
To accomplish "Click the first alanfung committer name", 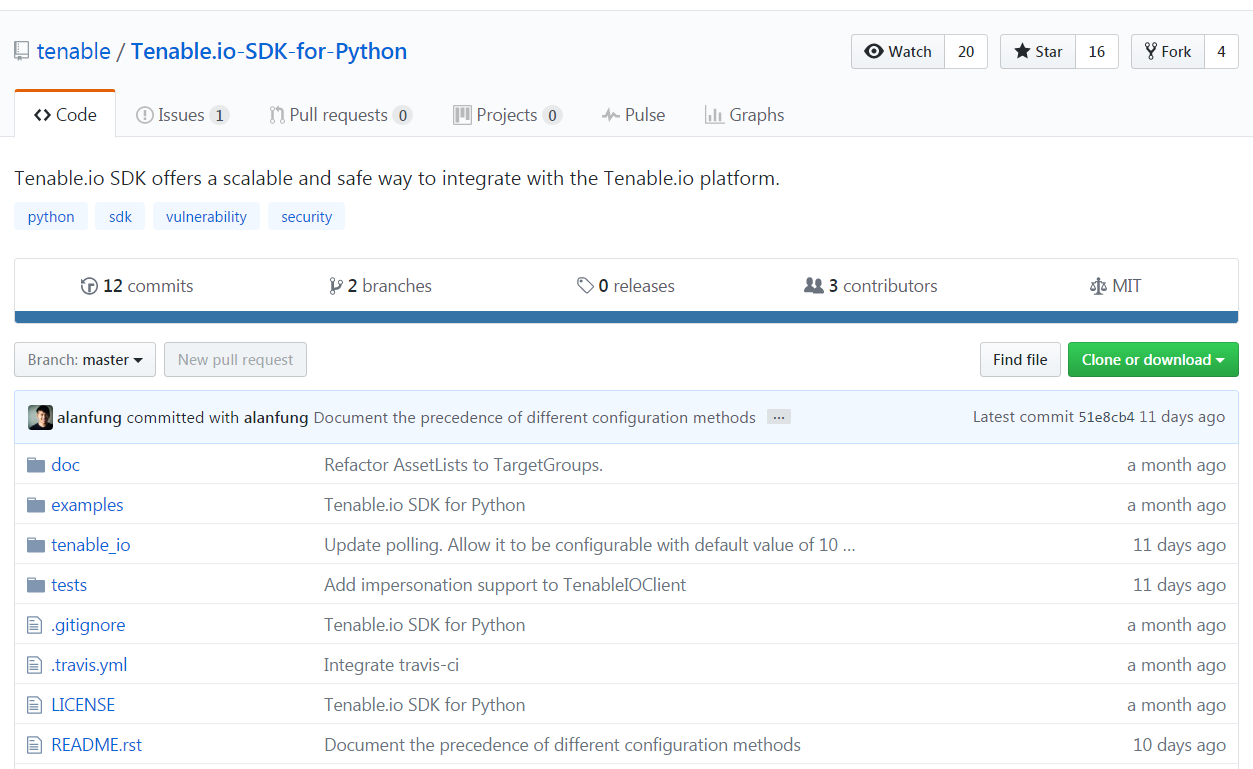I will click(90, 417).
